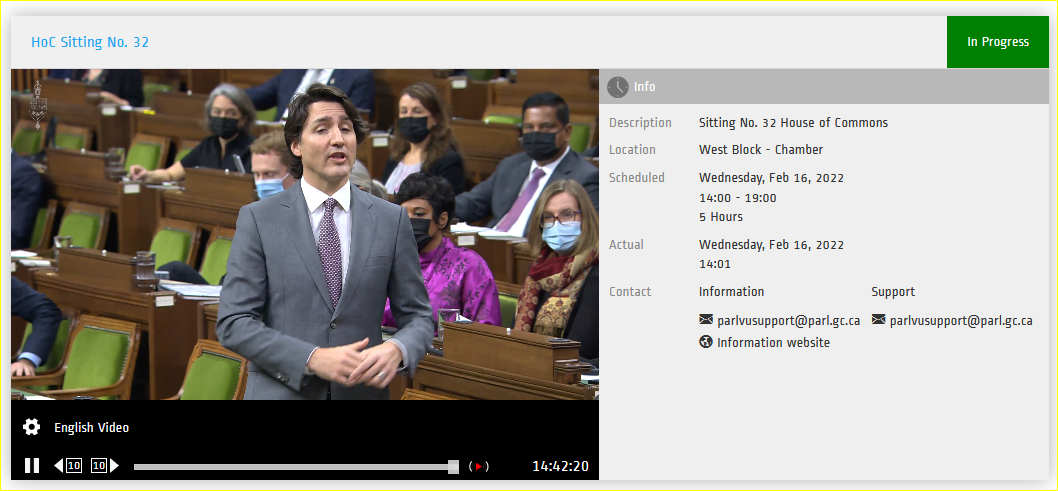Rewind the video ten seconds
This screenshot has height=491, width=1058.
coord(67,465)
